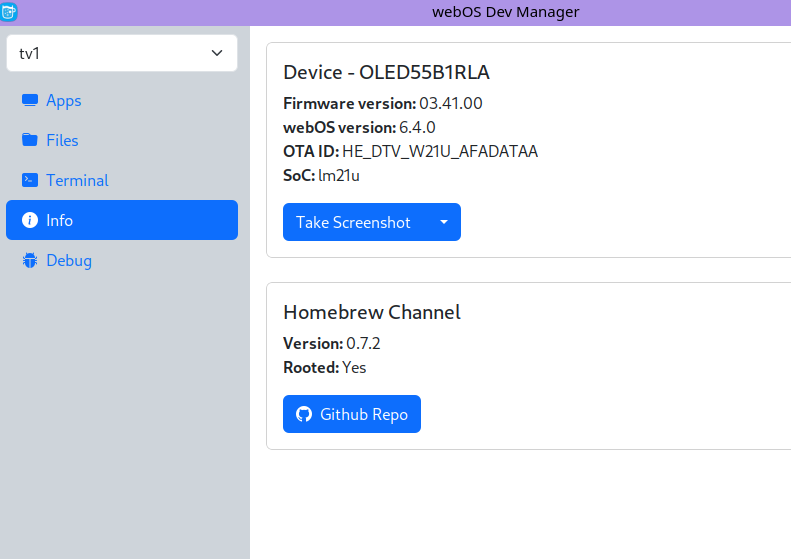Viewport: 791px width, 559px height.
Task: Switch to the Files section label
Action: tap(62, 140)
